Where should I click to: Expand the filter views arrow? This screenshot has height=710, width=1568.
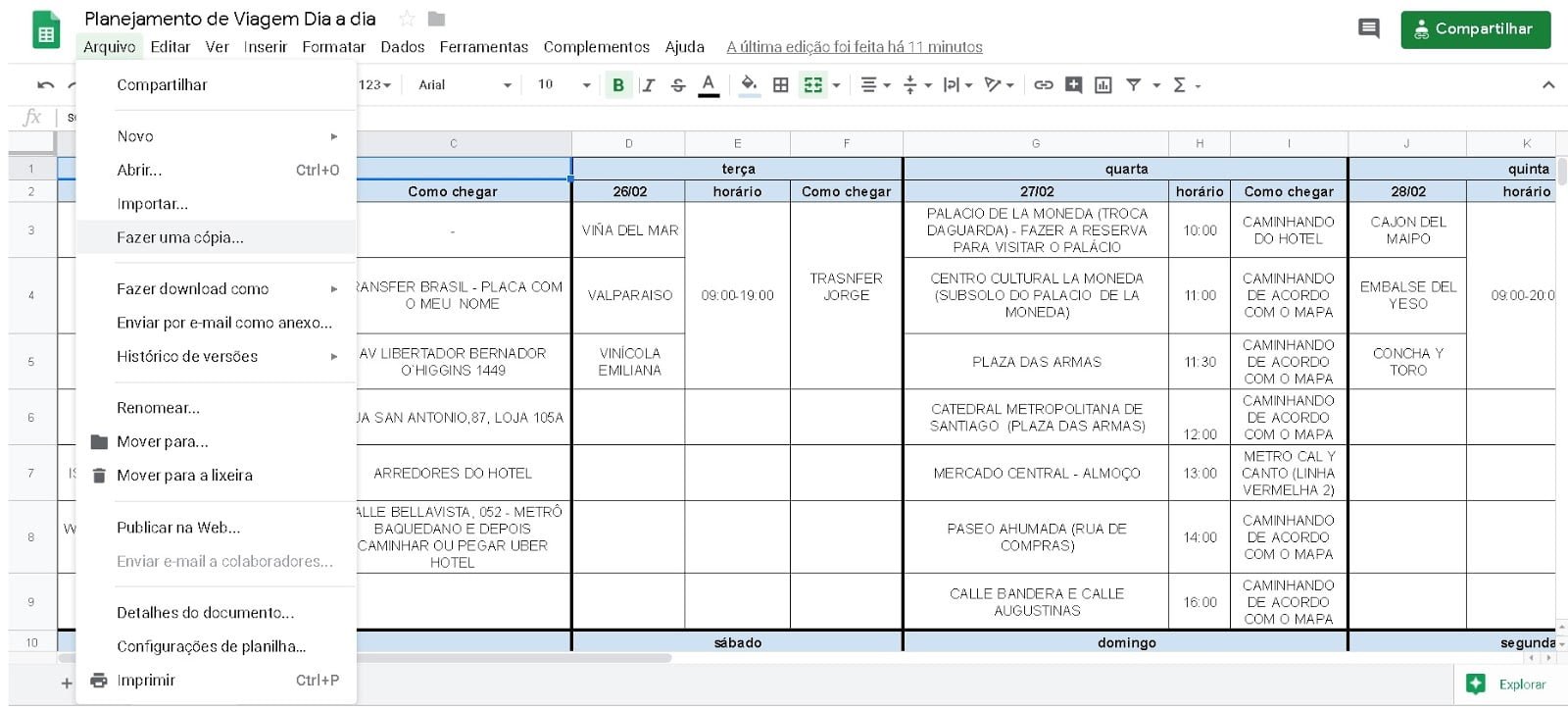[x=1156, y=85]
